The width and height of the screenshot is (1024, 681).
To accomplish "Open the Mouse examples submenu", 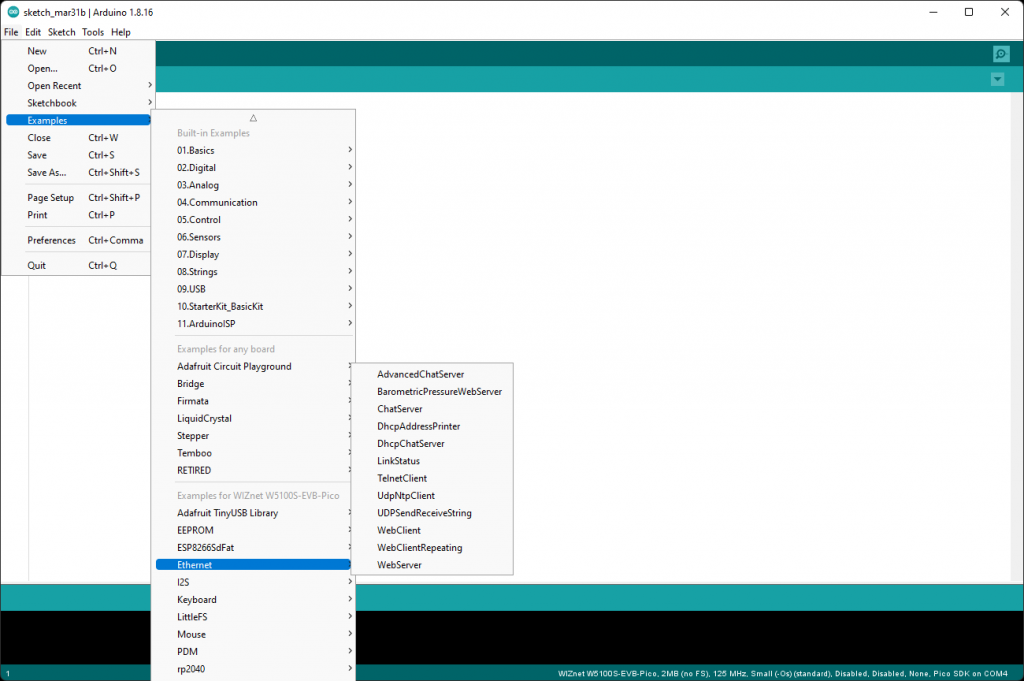I will pyautogui.click(x=253, y=634).
